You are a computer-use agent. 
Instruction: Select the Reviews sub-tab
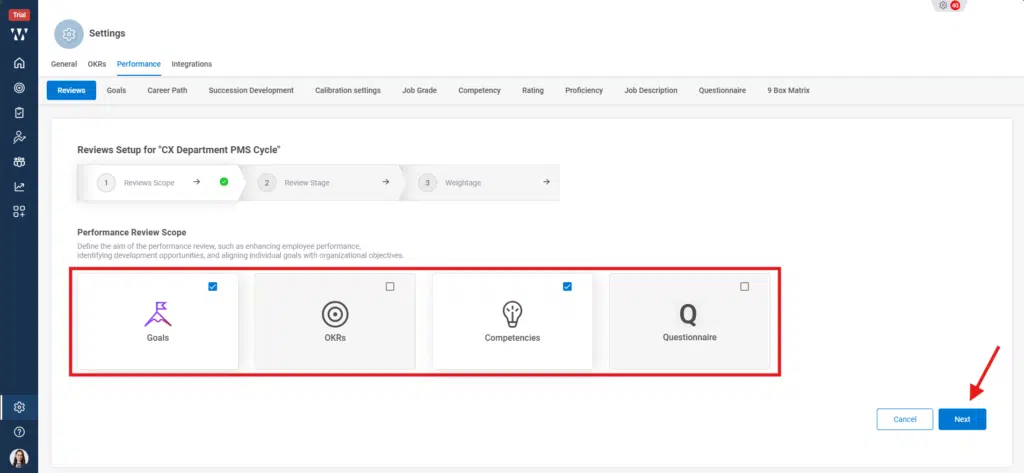[x=71, y=90]
